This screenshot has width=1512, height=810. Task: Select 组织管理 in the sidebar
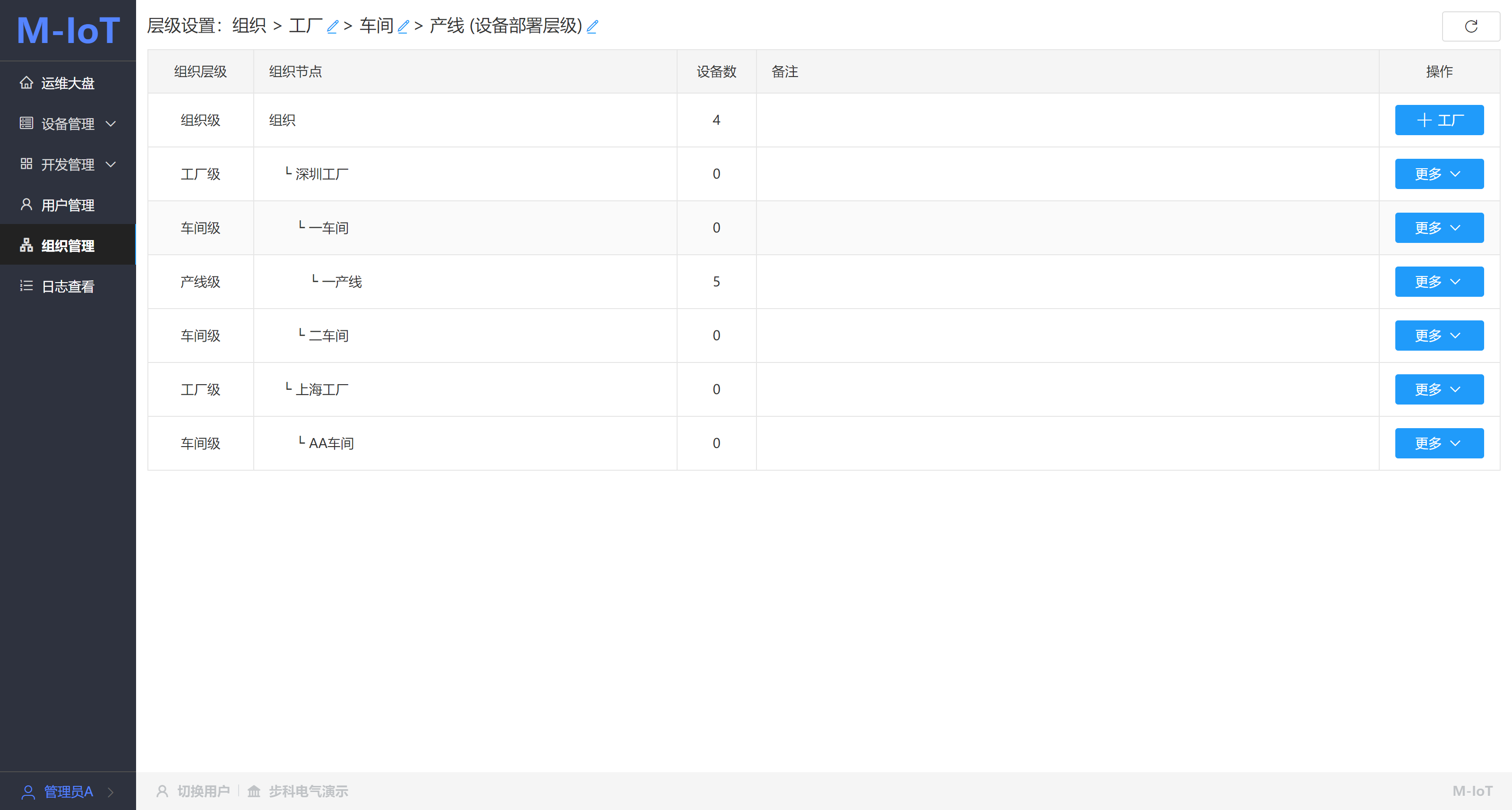(x=68, y=245)
